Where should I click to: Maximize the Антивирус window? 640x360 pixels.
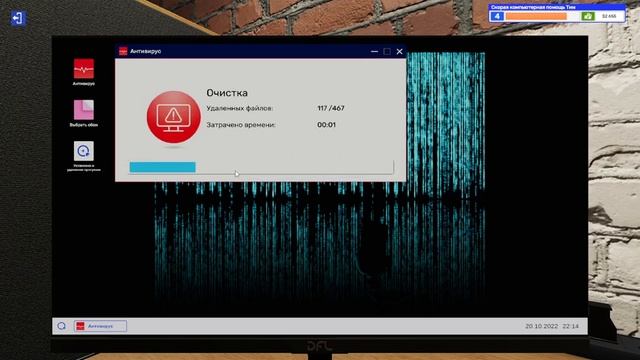click(x=387, y=51)
